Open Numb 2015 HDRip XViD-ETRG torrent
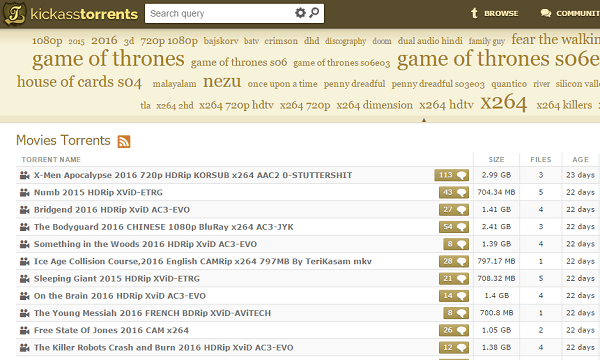Image resolution: width=600 pixels, height=360 pixels. (x=98, y=192)
